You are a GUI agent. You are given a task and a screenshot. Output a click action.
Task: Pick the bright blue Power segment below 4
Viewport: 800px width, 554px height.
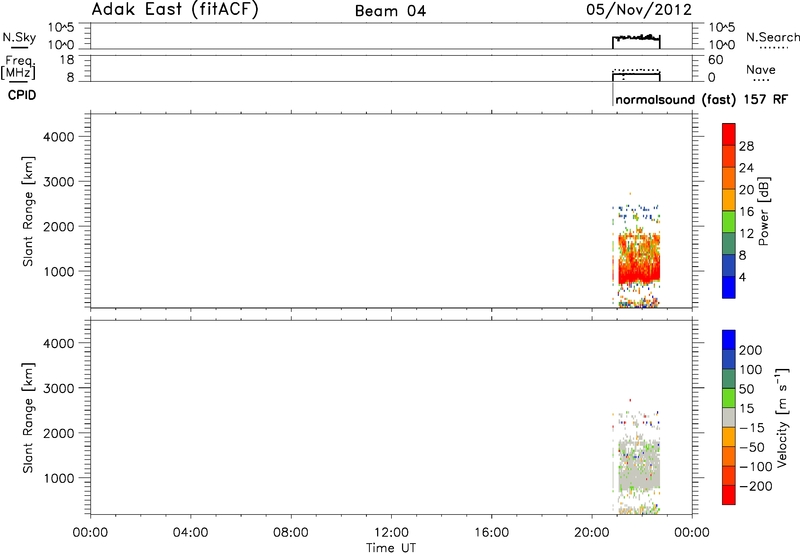tap(729, 287)
